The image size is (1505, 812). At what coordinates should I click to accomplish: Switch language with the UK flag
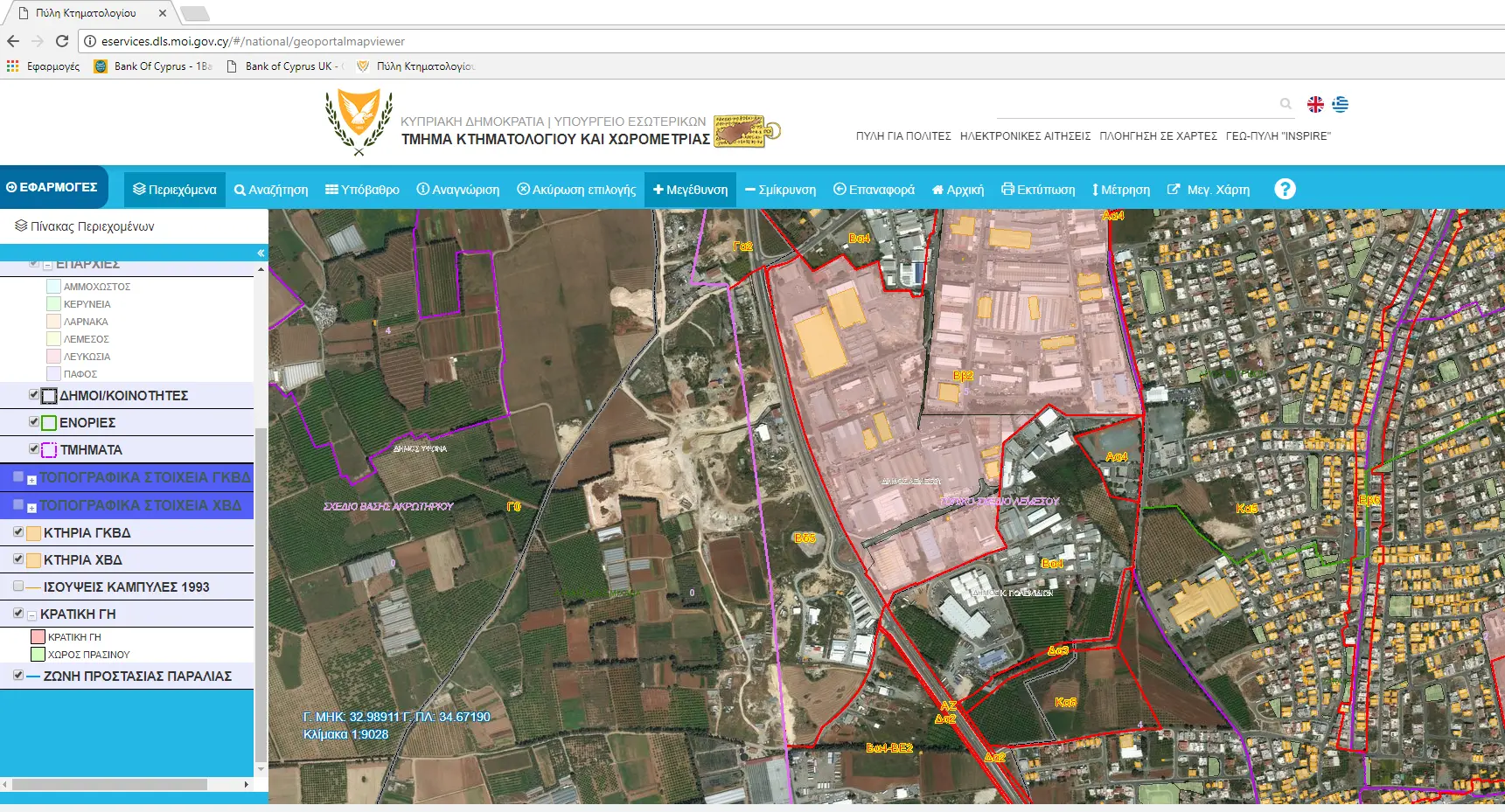(x=1314, y=104)
